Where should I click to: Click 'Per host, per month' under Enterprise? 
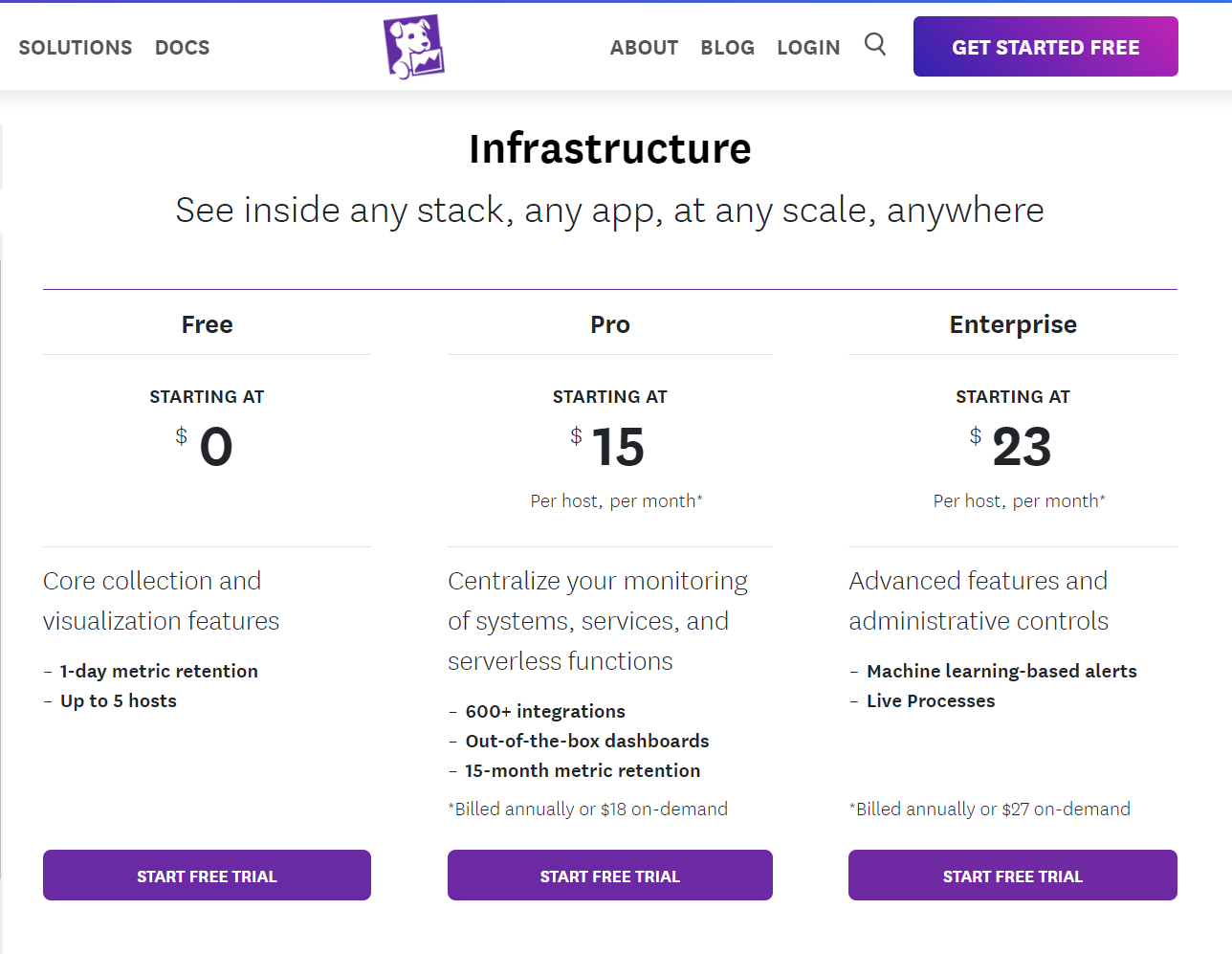coord(1020,500)
